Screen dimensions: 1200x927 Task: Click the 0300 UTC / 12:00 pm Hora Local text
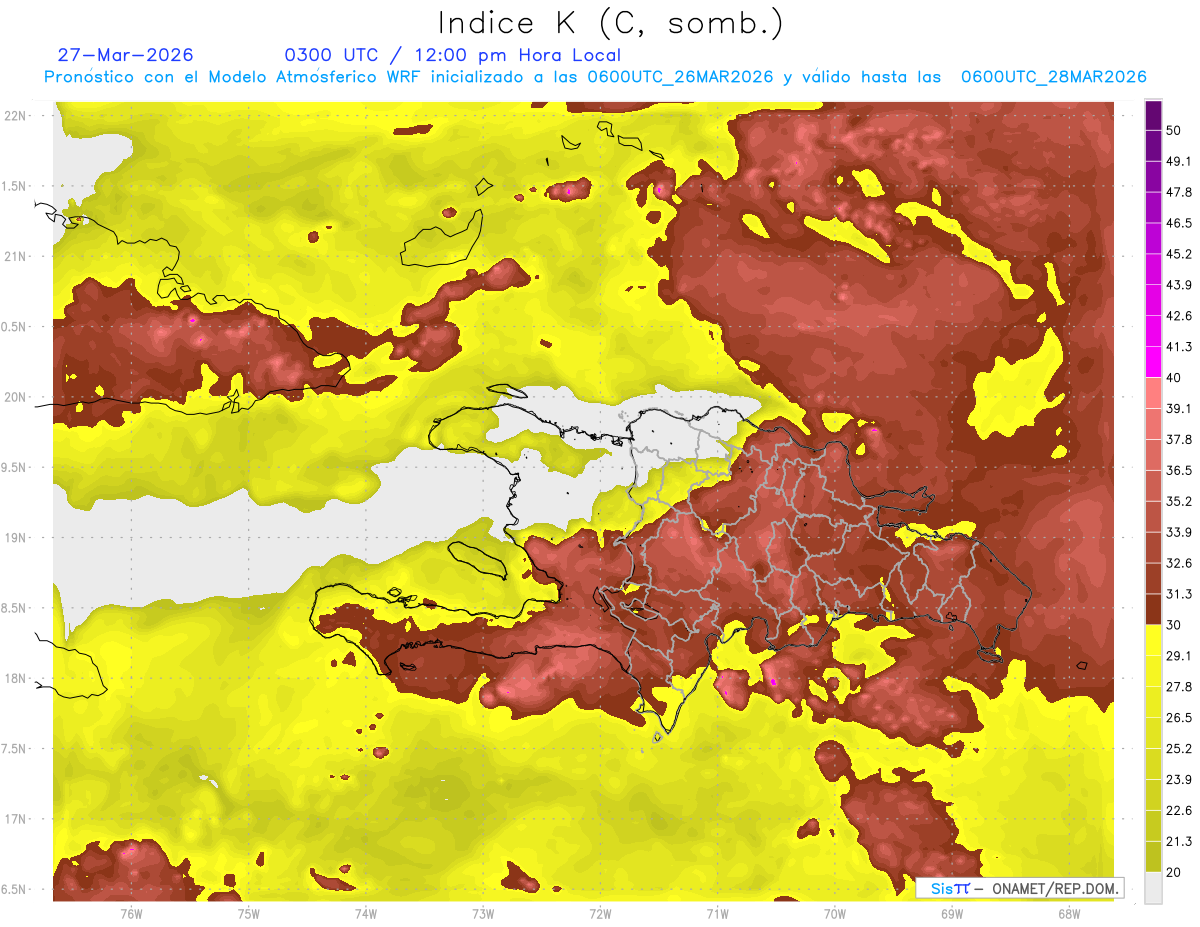pyautogui.click(x=453, y=55)
